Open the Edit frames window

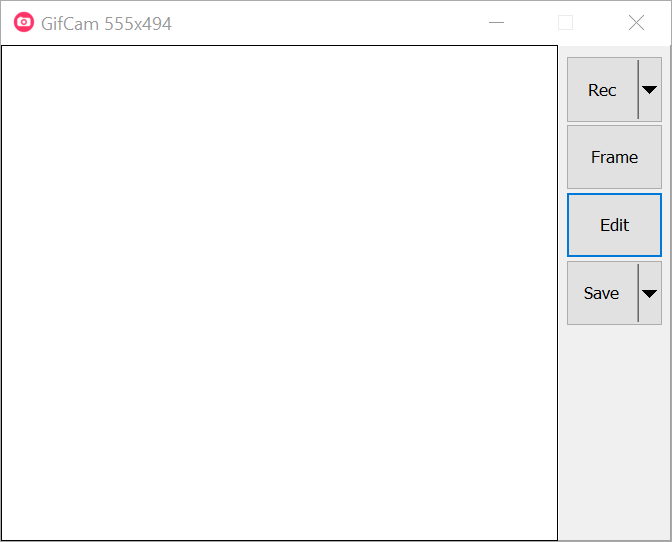click(614, 225)
